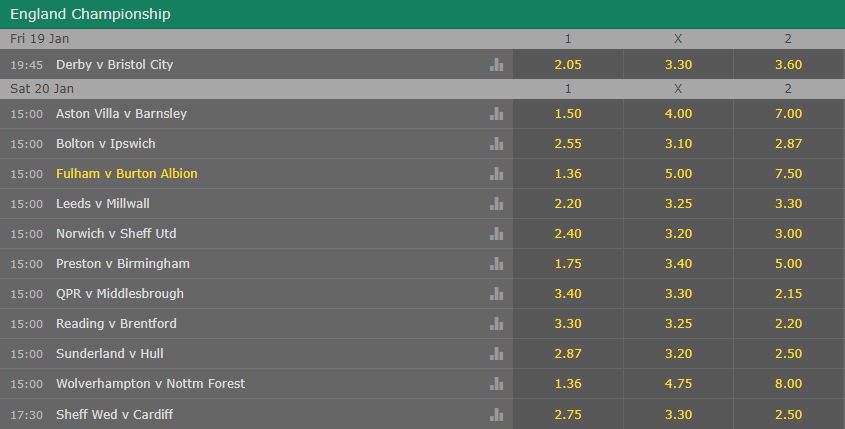Click stats icon for Bolton v Ipswich
This screenshot has height=429, width=845.
pos(497,144)
